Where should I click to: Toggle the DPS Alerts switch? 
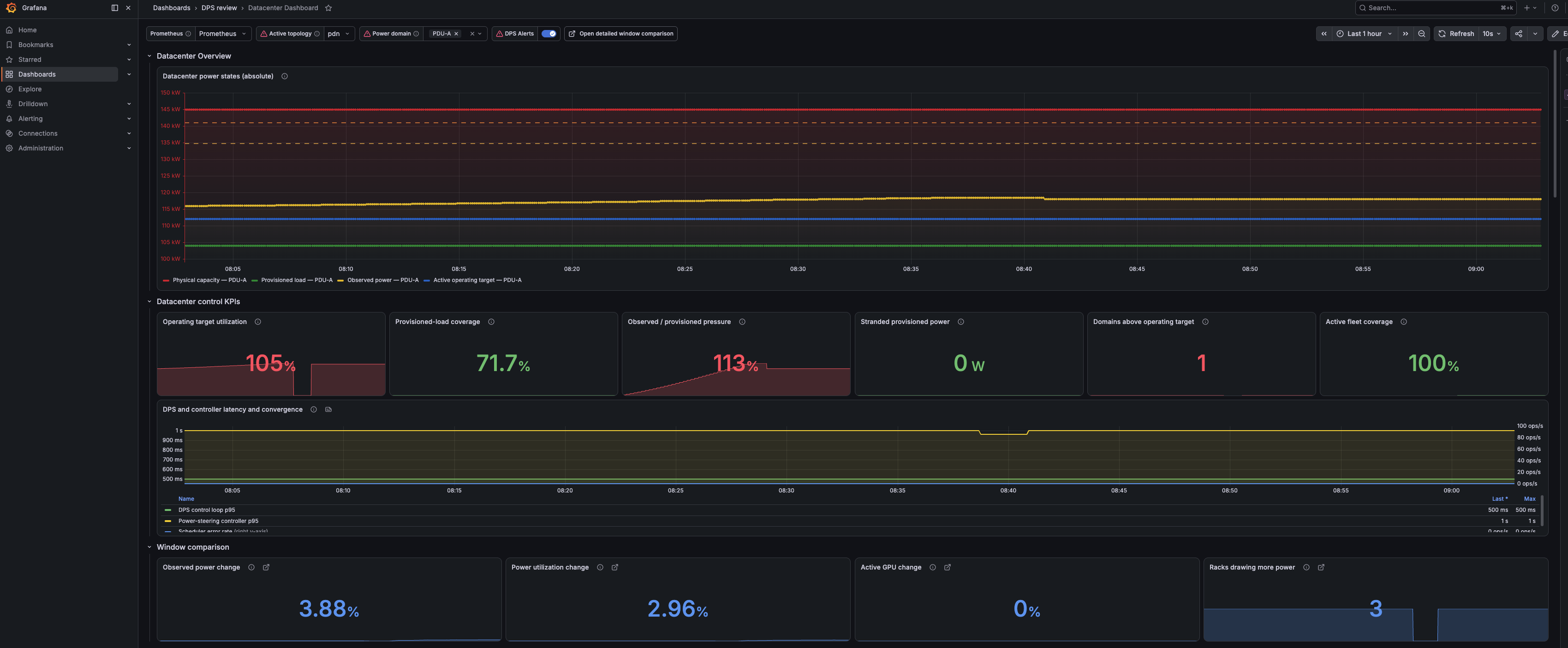(549, 34)
